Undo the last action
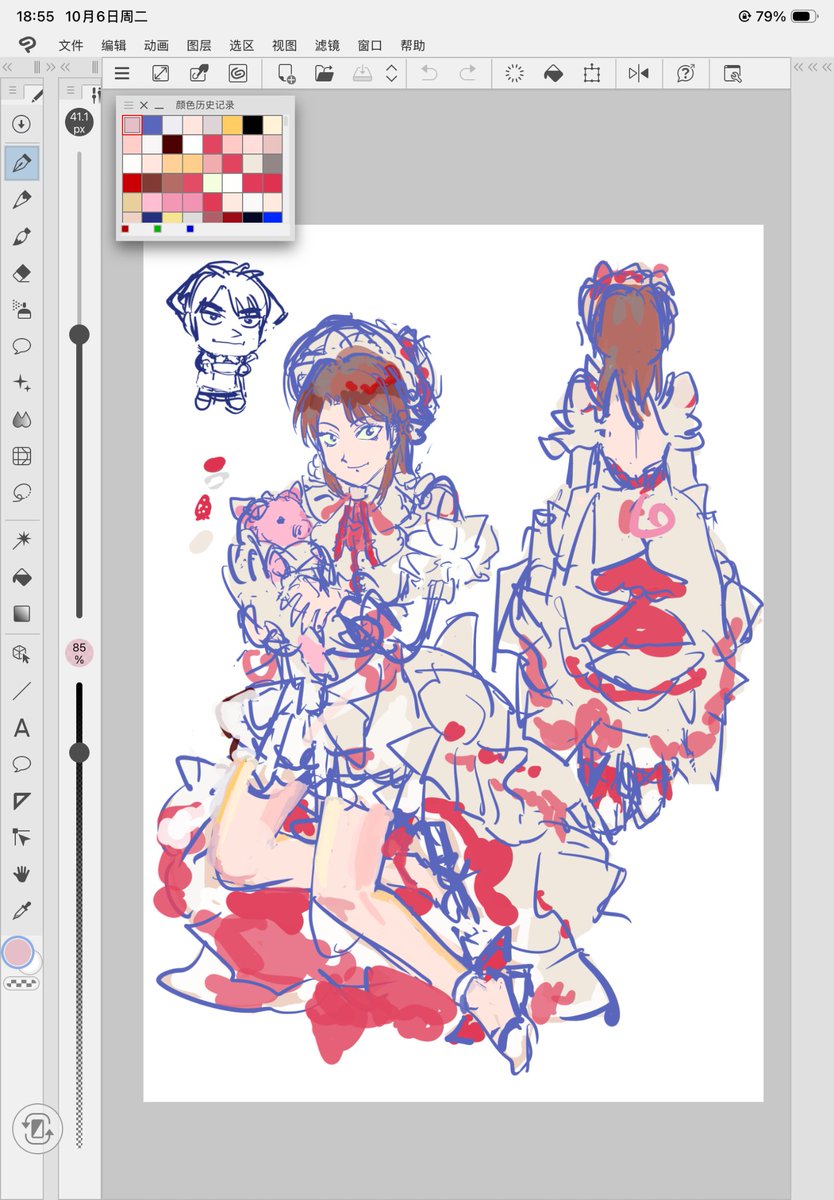 (x=429, y=73)
